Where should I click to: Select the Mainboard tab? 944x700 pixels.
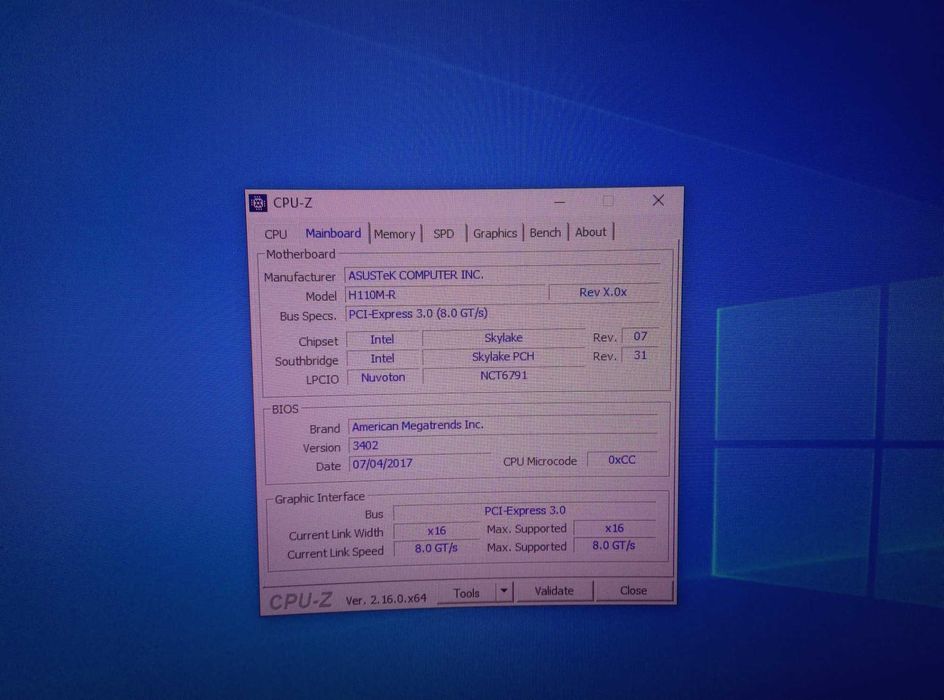tap(333, 234)
